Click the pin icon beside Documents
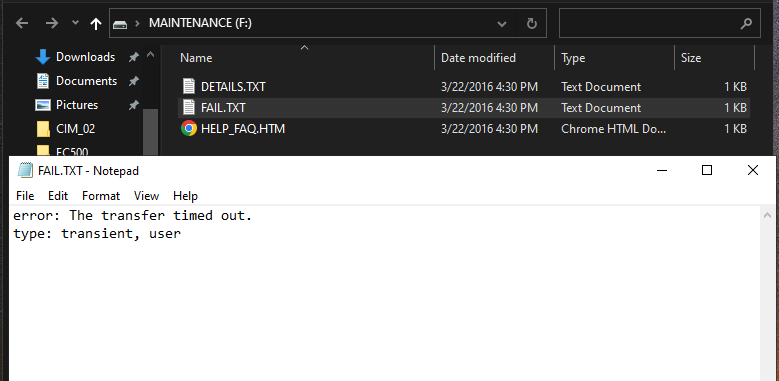779x381 pixels. (x=133, y=81)
